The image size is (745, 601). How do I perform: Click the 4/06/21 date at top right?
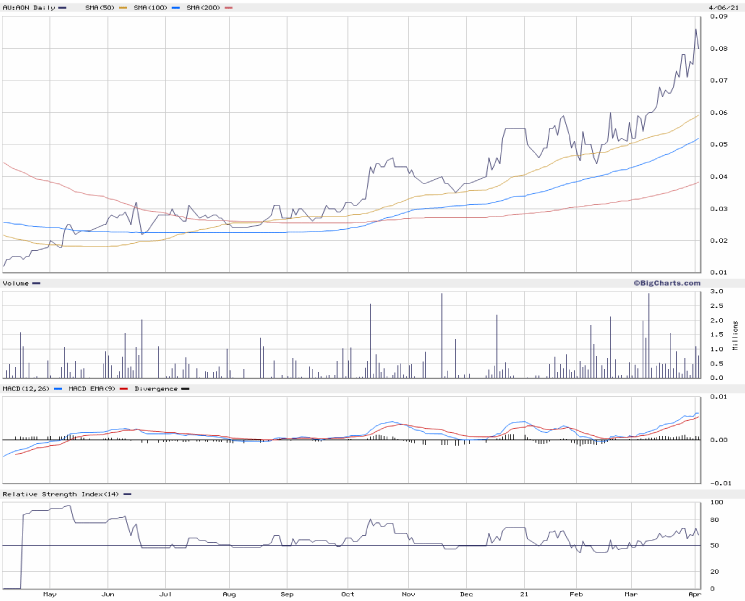(x=711, y=7)
